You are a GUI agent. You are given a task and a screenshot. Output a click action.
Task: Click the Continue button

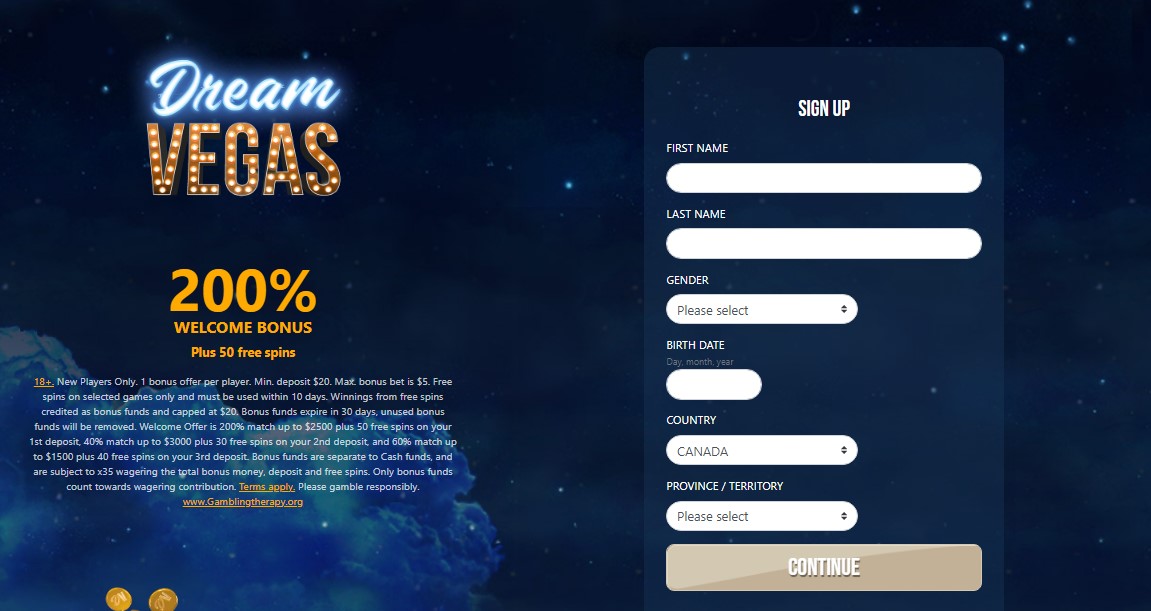tap(824, 568)
